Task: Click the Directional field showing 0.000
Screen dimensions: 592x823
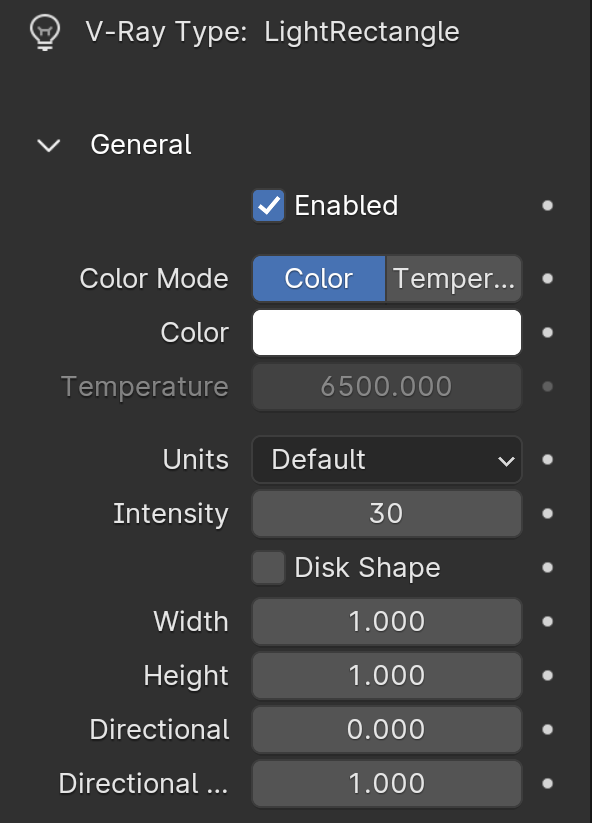Action: (387, 729)
